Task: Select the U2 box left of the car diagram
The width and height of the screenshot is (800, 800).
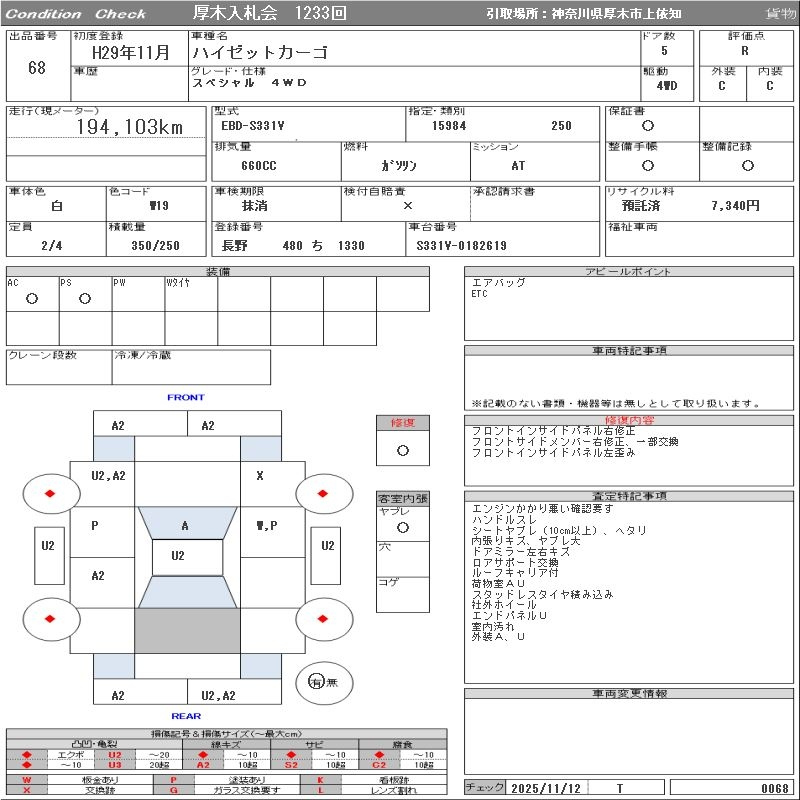Action: pos(47,546)
